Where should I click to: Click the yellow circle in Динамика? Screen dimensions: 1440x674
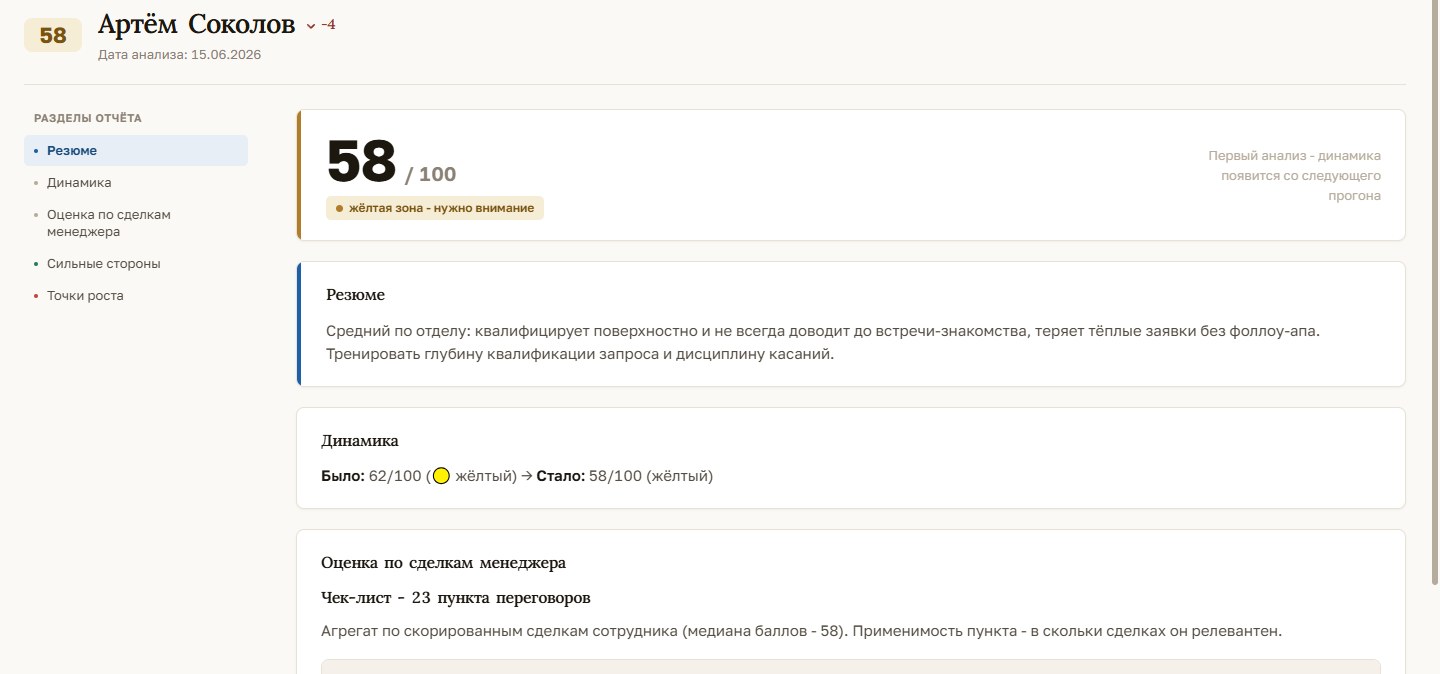pyautogui.click(x=441, y=476)
